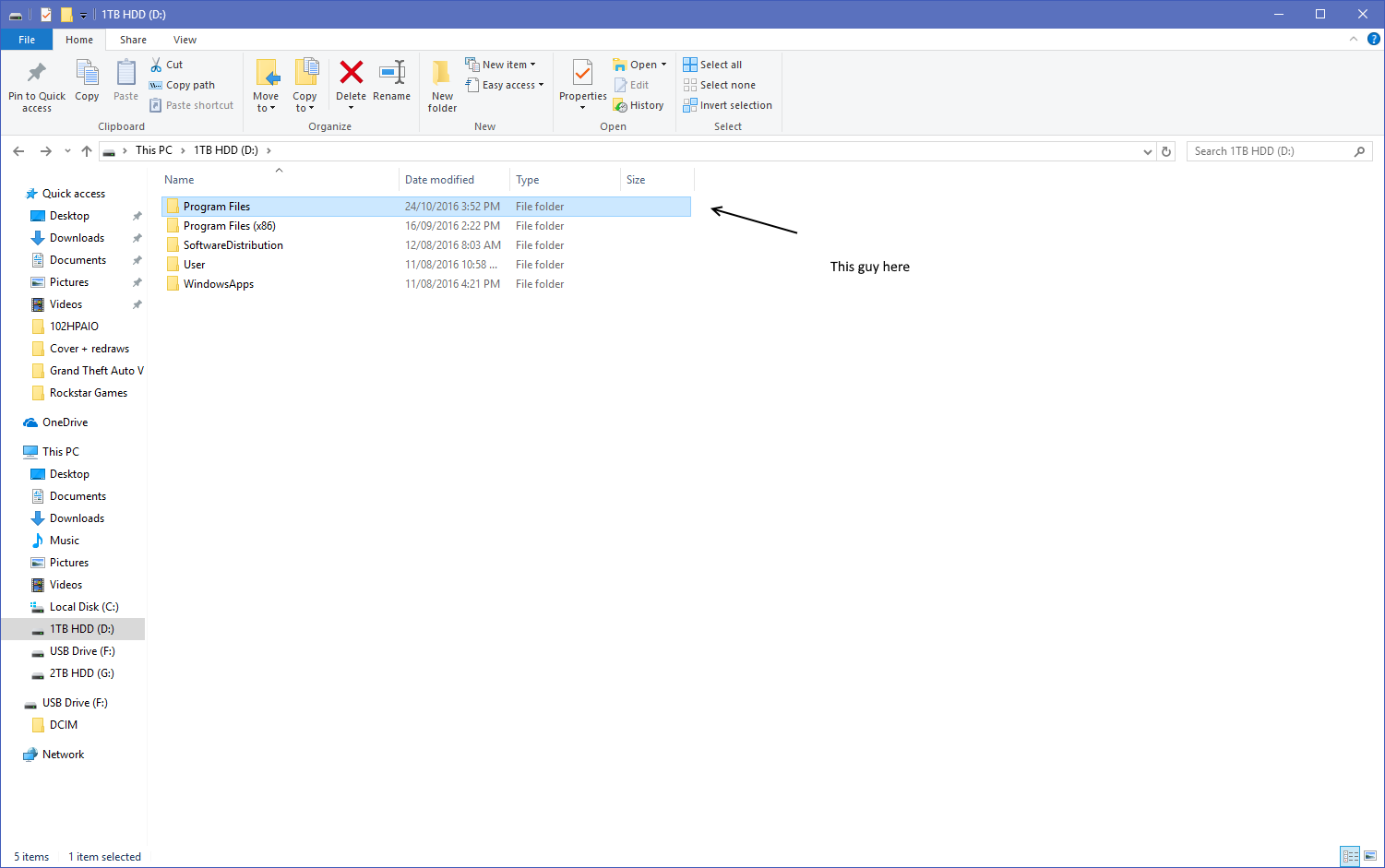Click the Rename button
The width and height of the screenshot is (1385, 868).
click(392, 80)
